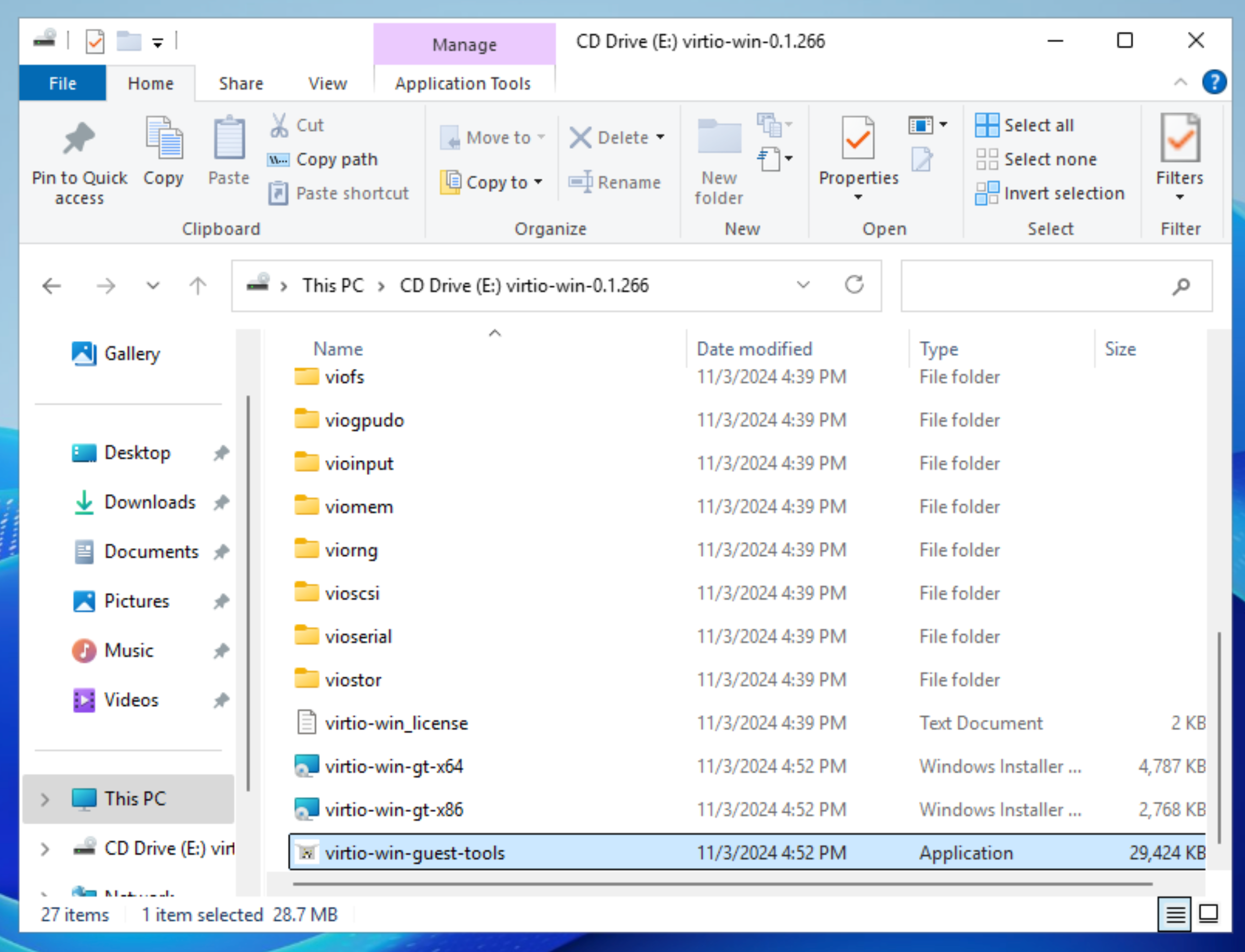Click the Rename ribbon button
The height and width of the screenshot is (952, 1245).
[615, 183]
